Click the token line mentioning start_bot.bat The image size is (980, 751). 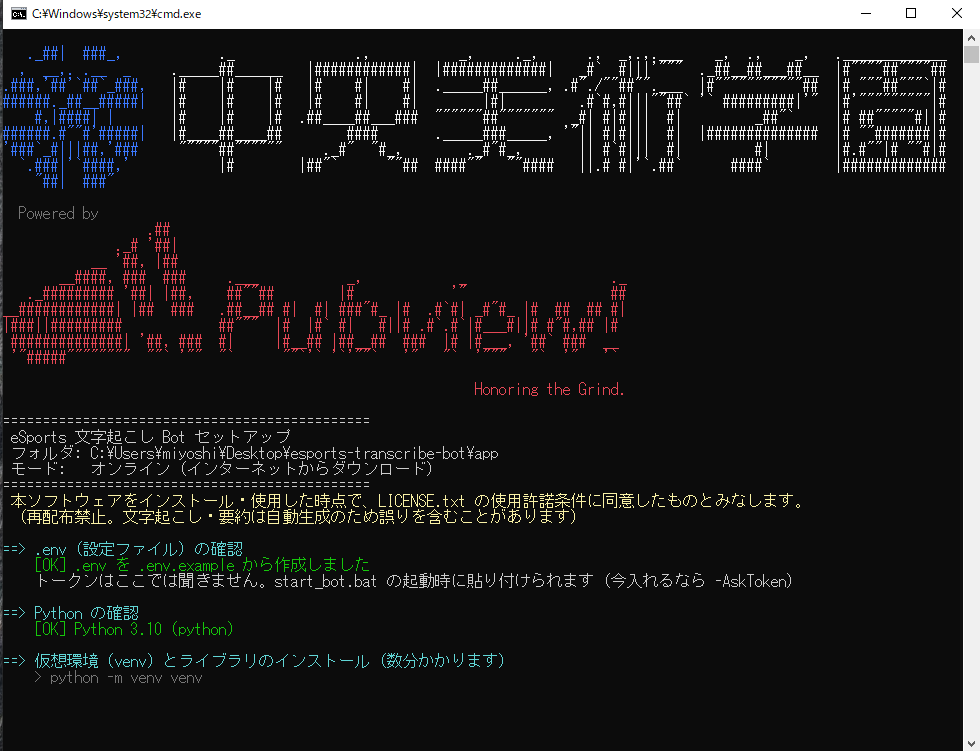point(414,581)
